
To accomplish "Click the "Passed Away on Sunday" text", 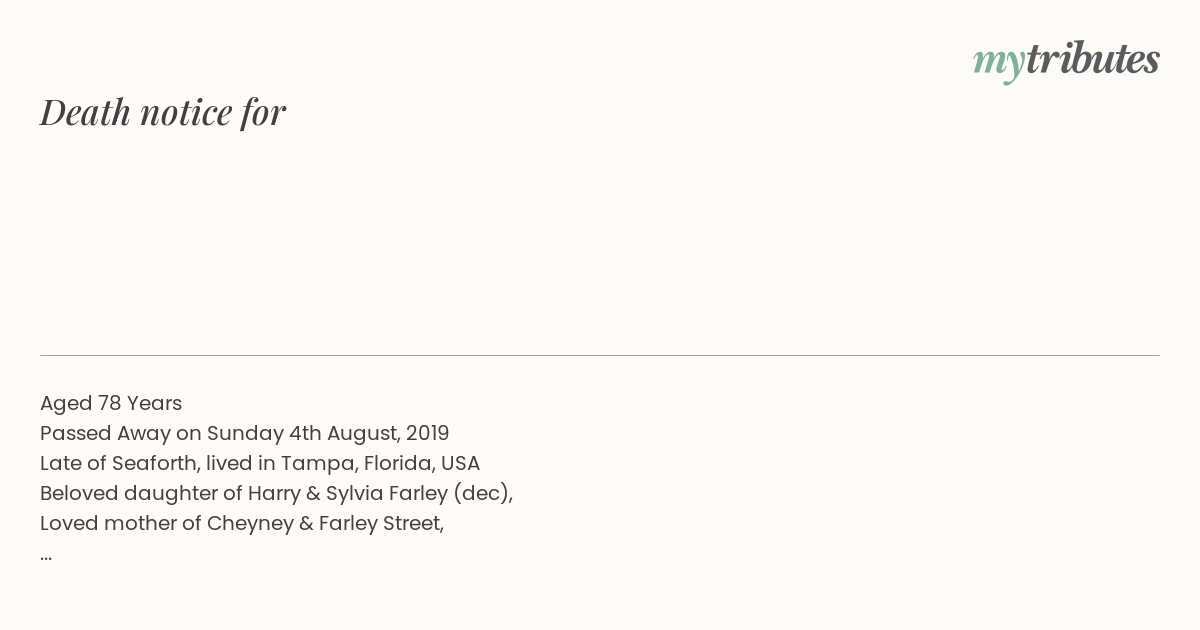I will tap(162, 433).
